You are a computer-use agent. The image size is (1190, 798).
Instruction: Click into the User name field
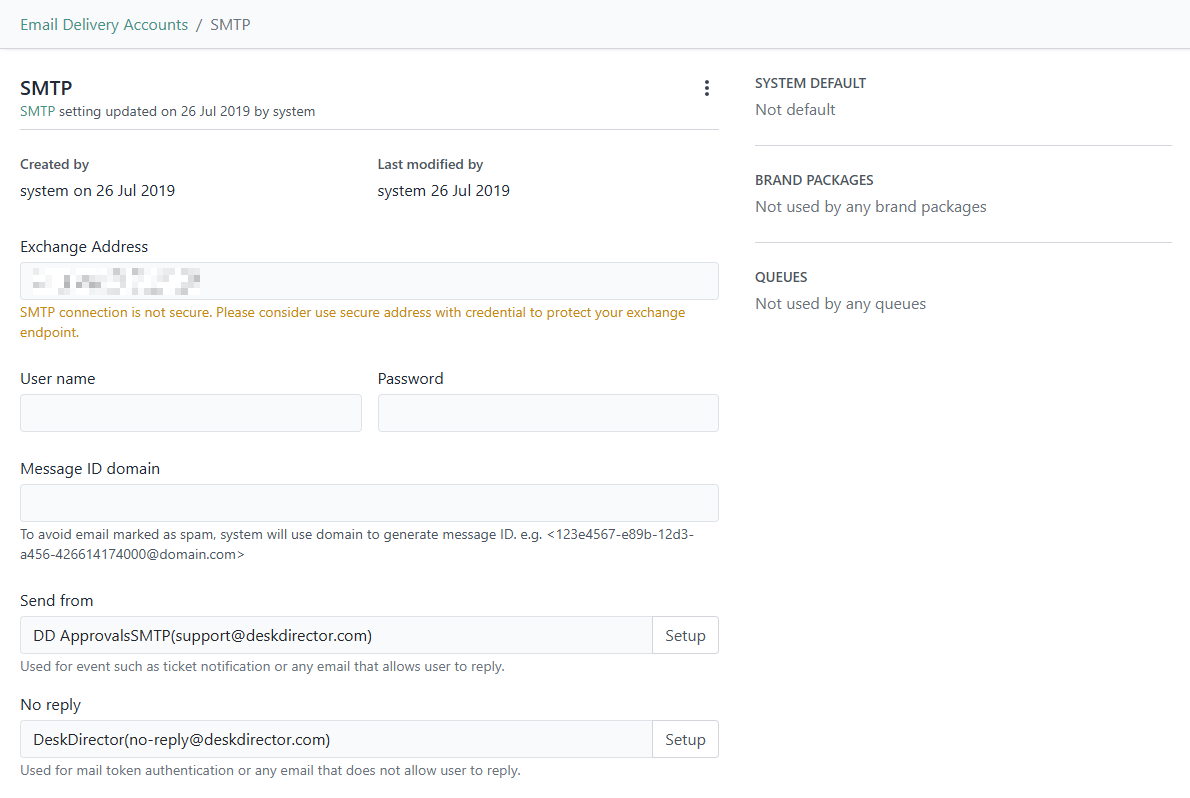coord(191,413)
